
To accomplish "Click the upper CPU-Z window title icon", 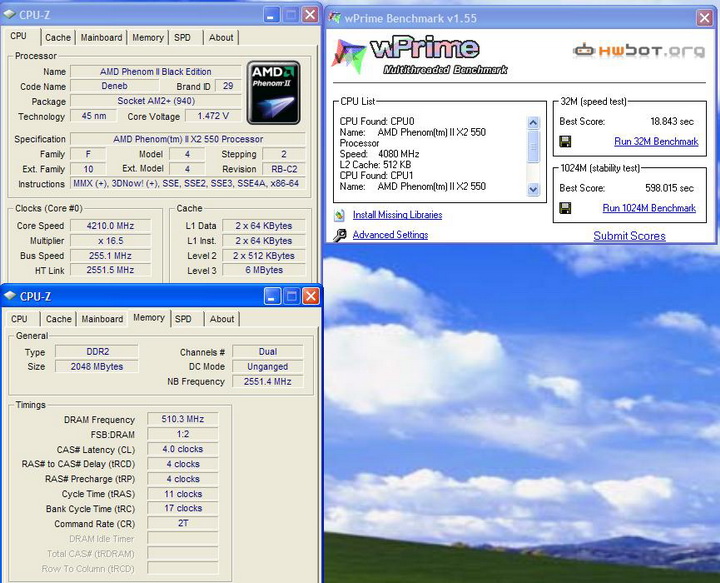I will (x=9, y=15).
